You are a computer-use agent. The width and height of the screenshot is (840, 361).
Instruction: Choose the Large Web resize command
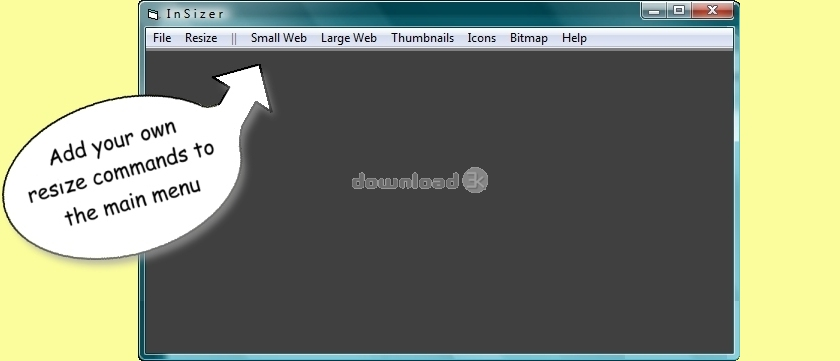pyautogui.click(x=349, y=38)
